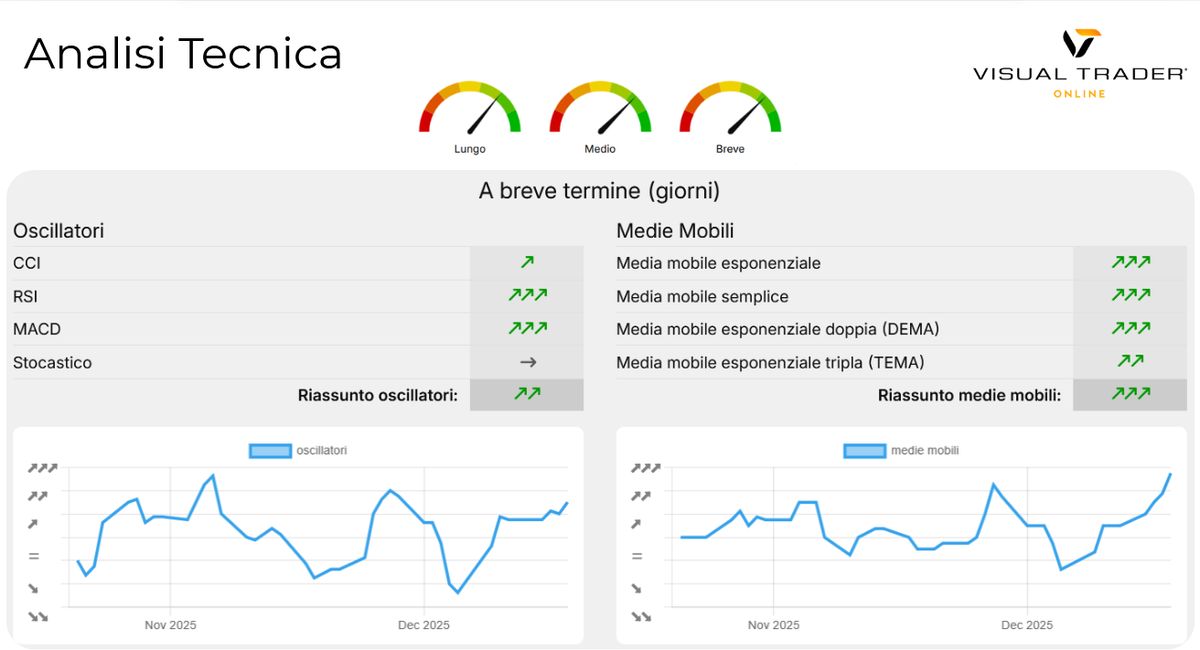The height and width of the screenshot is (650, 1200).
Task: Click the CCI trend arrow icon
Action: coord(527,262)
